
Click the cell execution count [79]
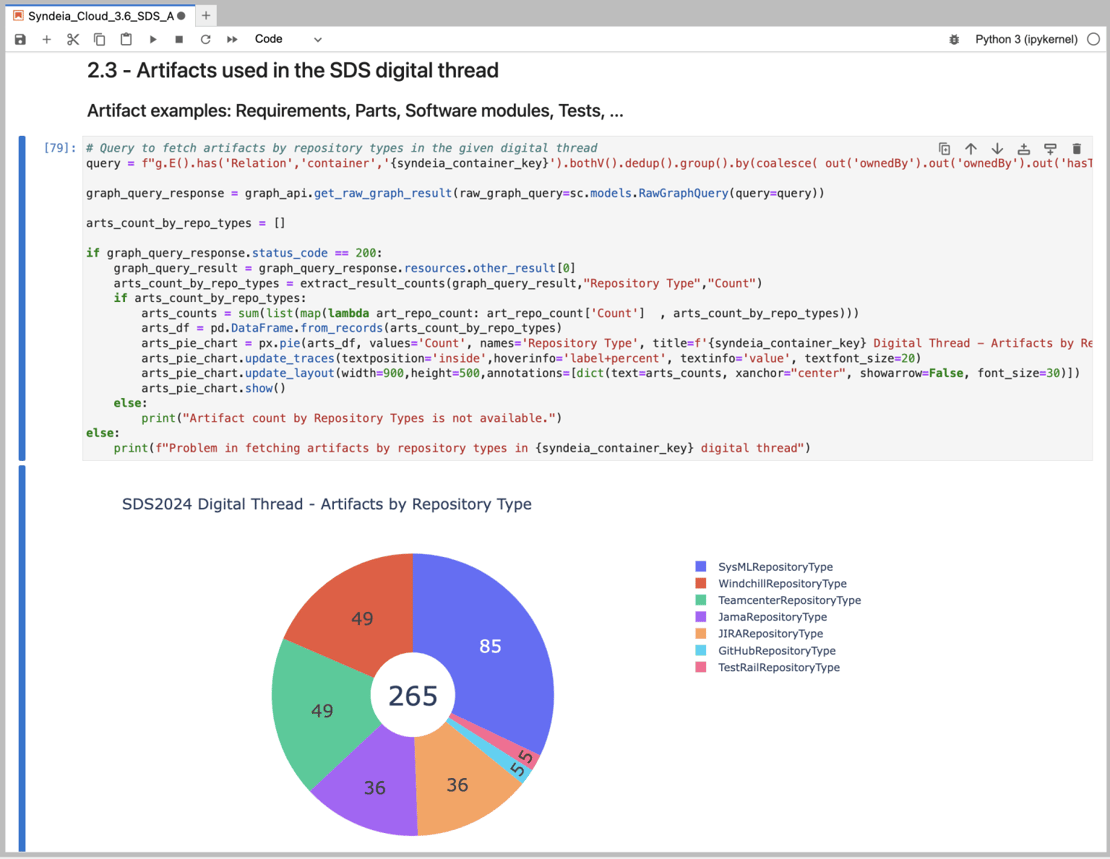[59, 148]
